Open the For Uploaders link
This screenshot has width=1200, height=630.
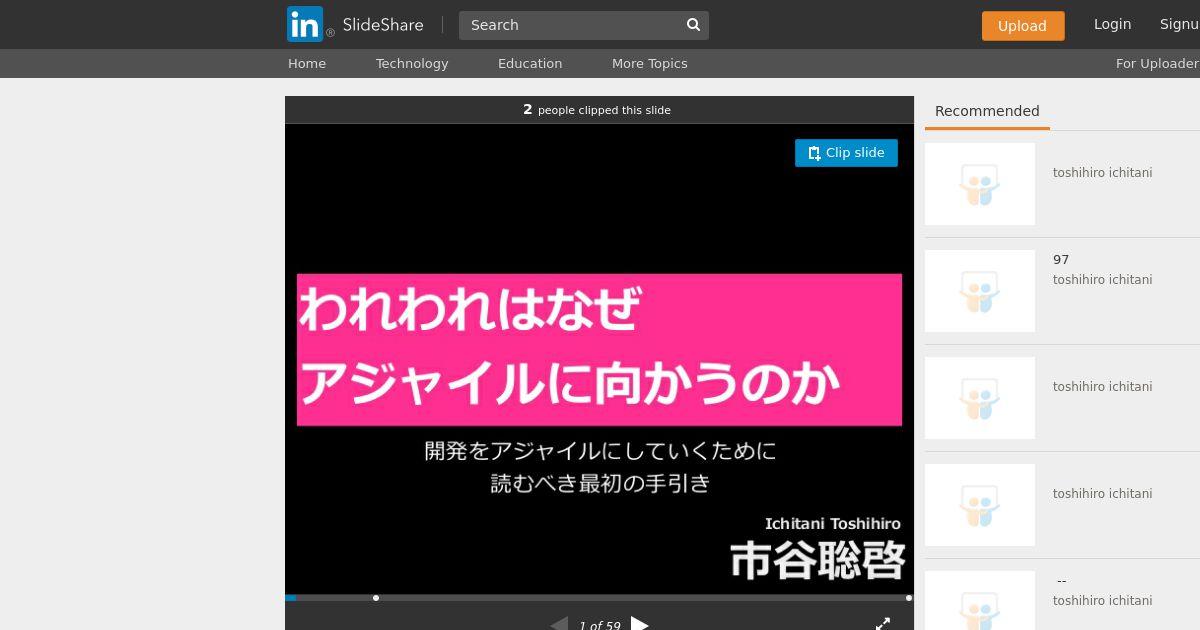(1158, 63)
